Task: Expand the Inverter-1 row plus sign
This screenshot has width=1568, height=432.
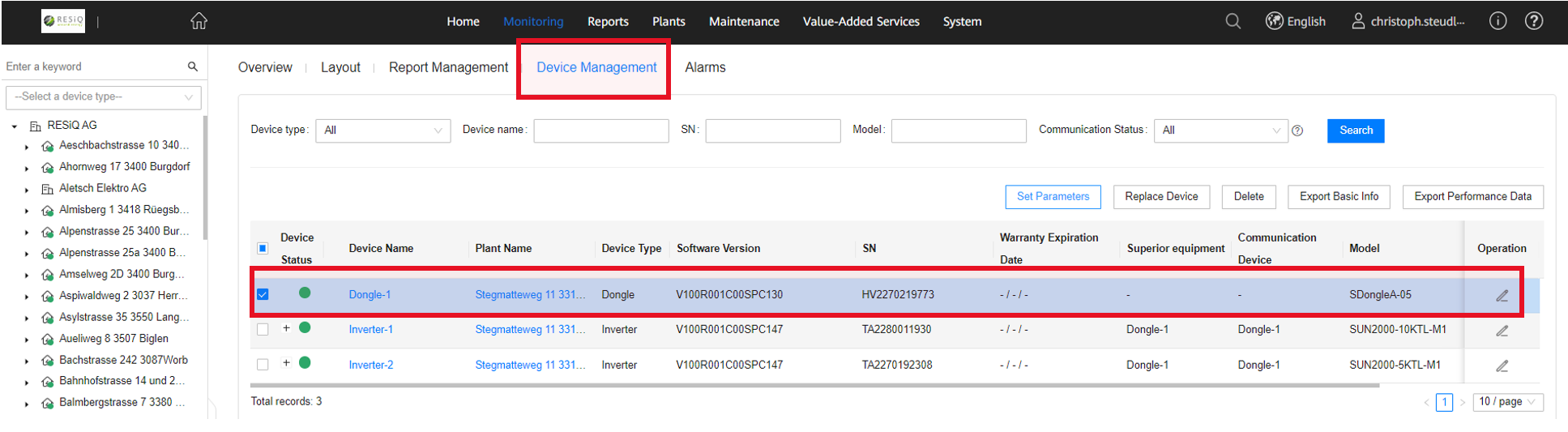Action: 286,327
